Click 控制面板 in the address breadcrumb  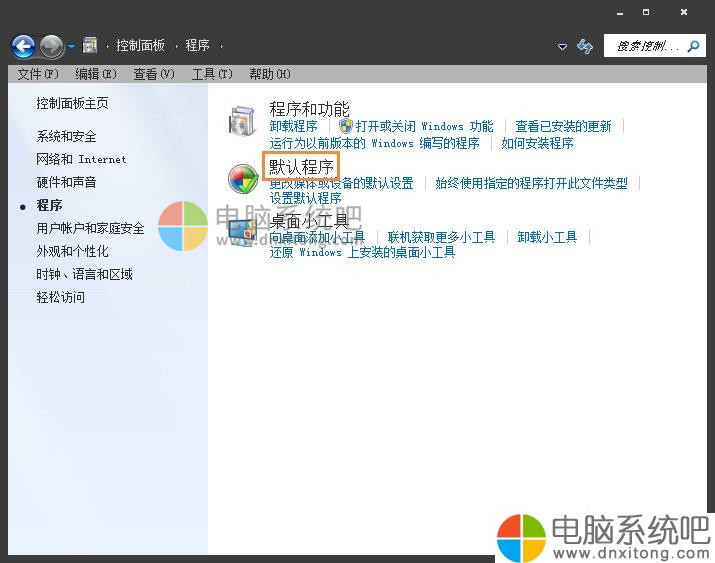coord(140,45)
